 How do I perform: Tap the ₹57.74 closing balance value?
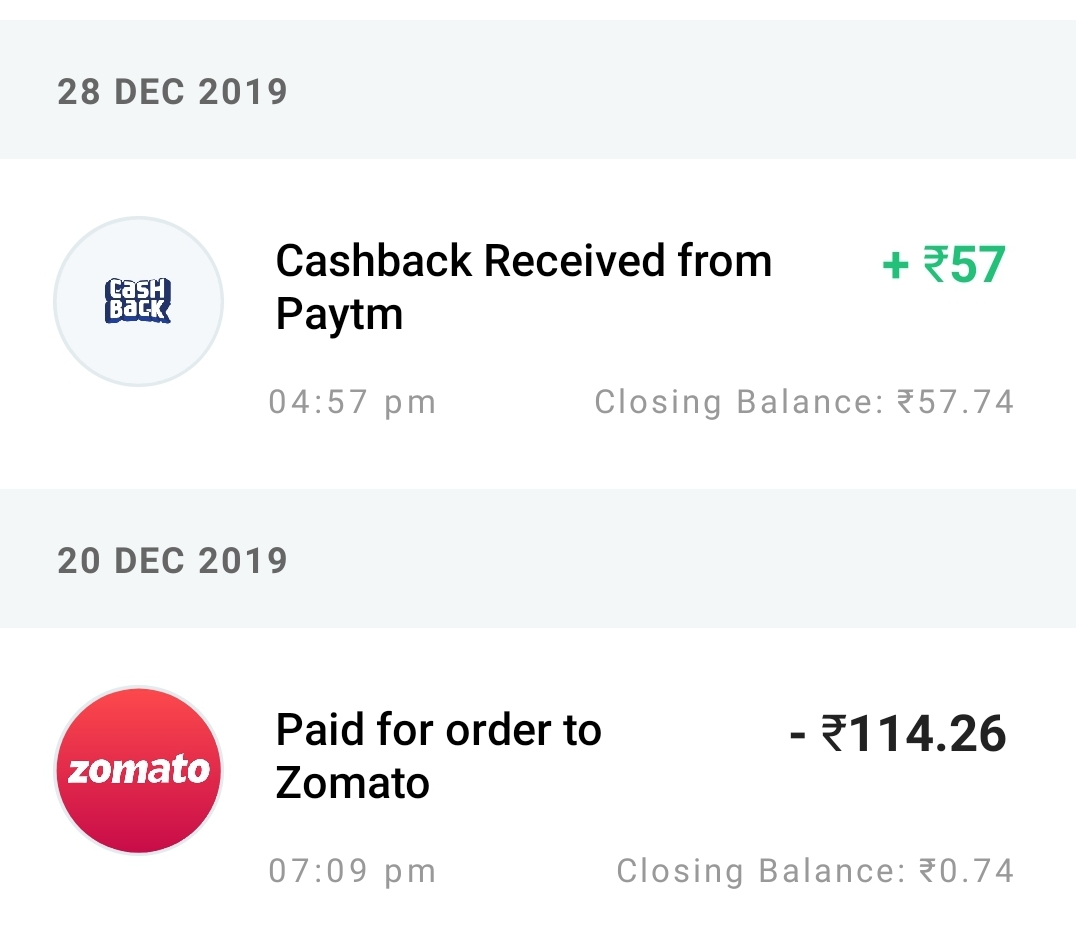click(955, 402)
